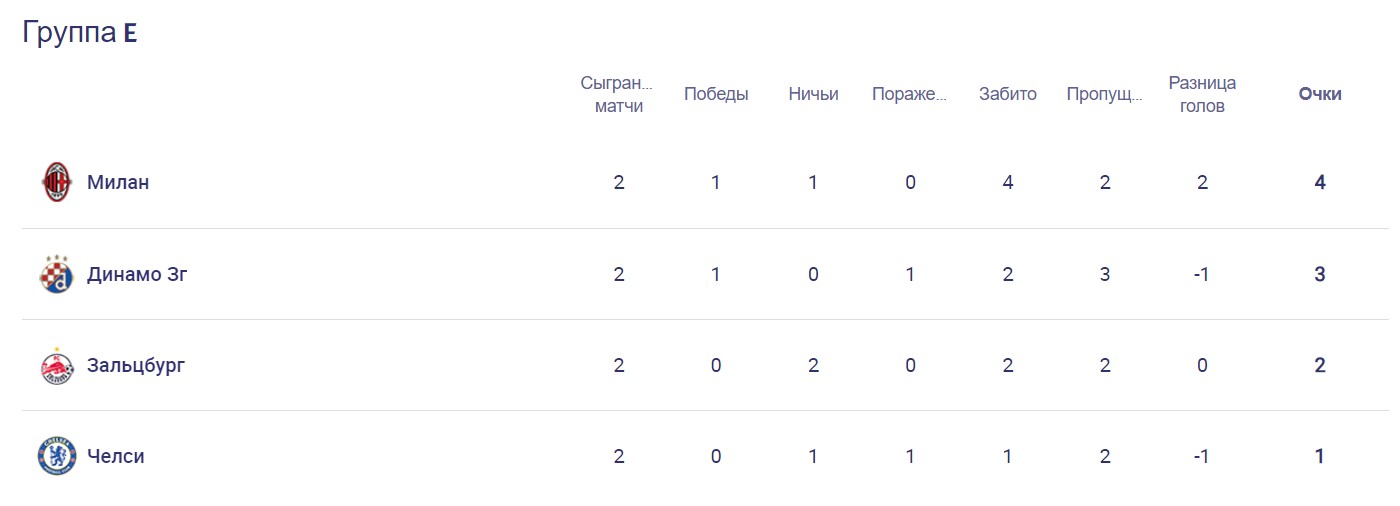Click the Chelsea club badge
This screenshot has width=1400, height=506.
[x=57, y=456]
